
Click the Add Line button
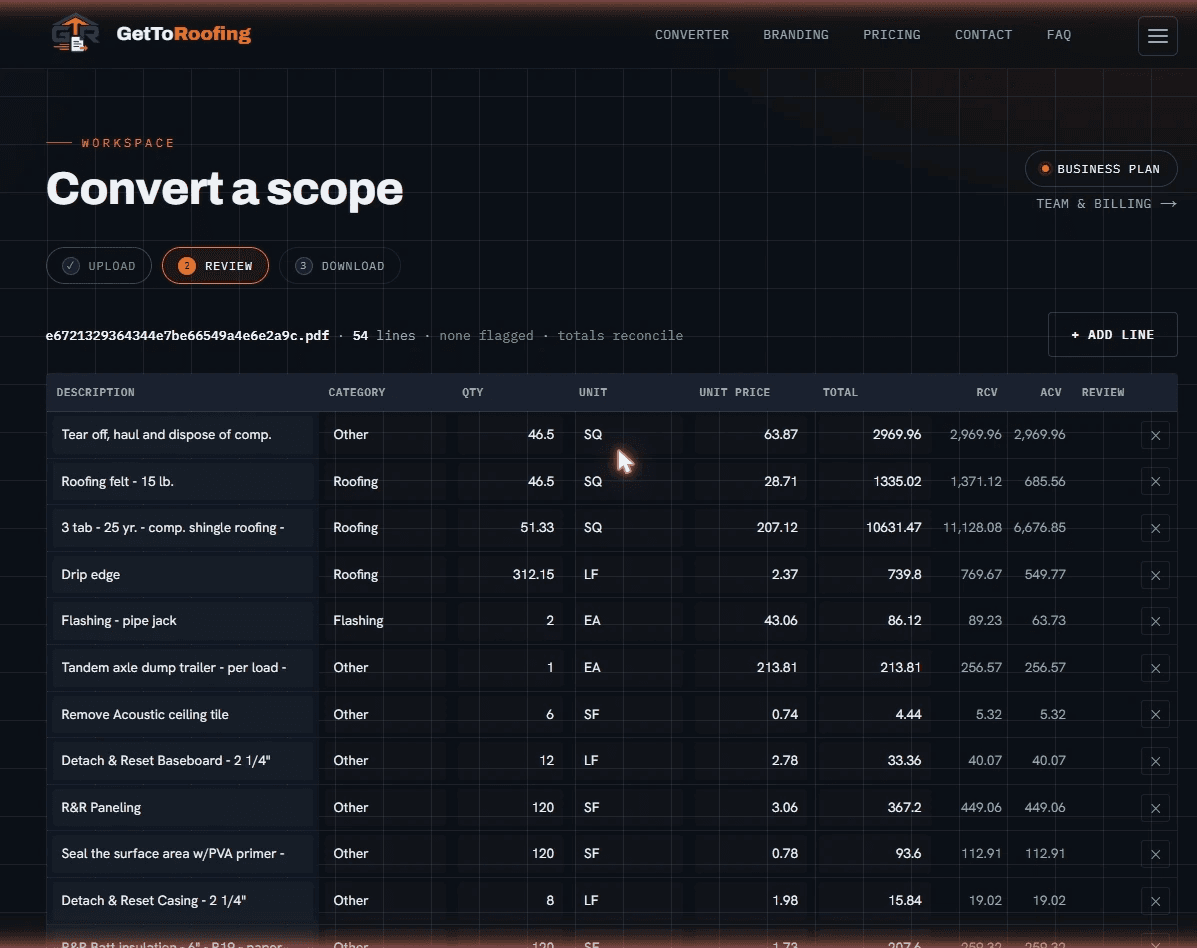[1112, 334]
